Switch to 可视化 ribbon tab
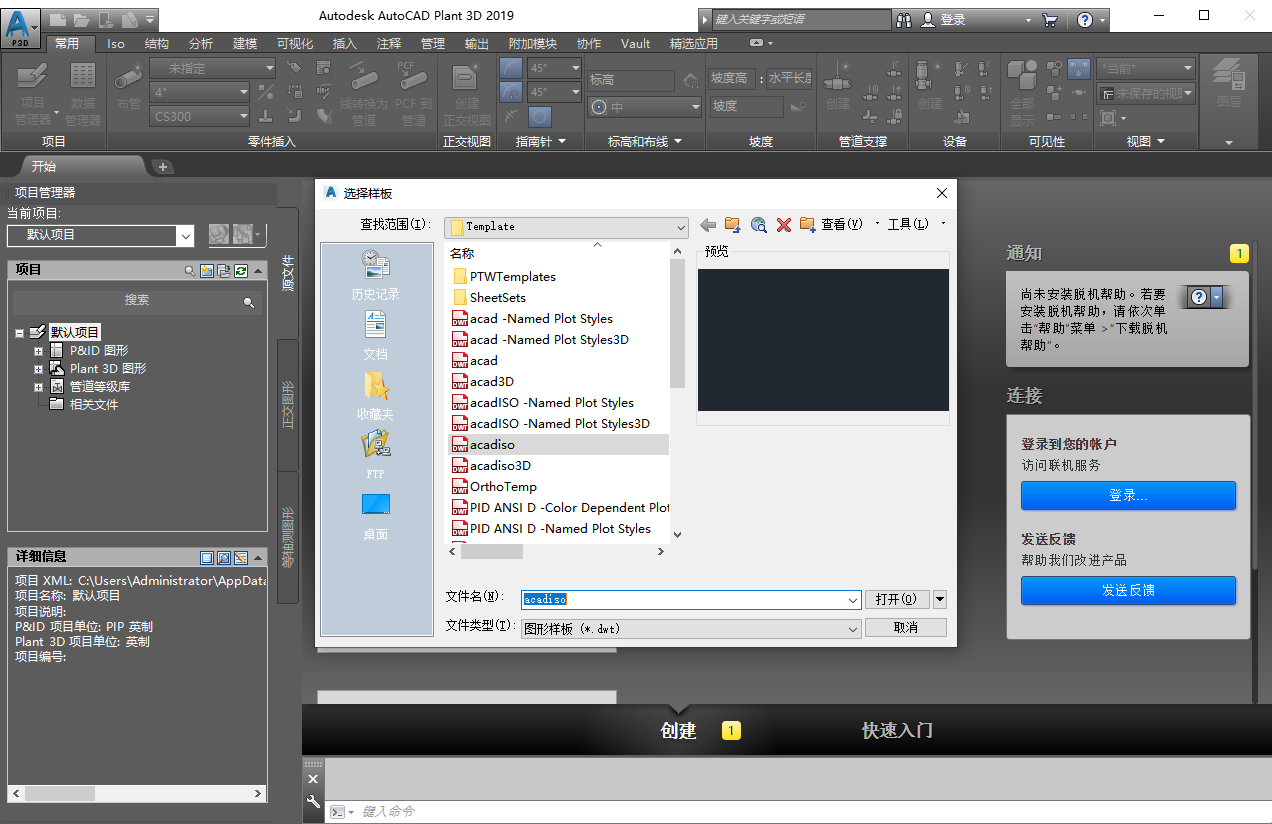 pyautogui.click(x=295, y=44)
